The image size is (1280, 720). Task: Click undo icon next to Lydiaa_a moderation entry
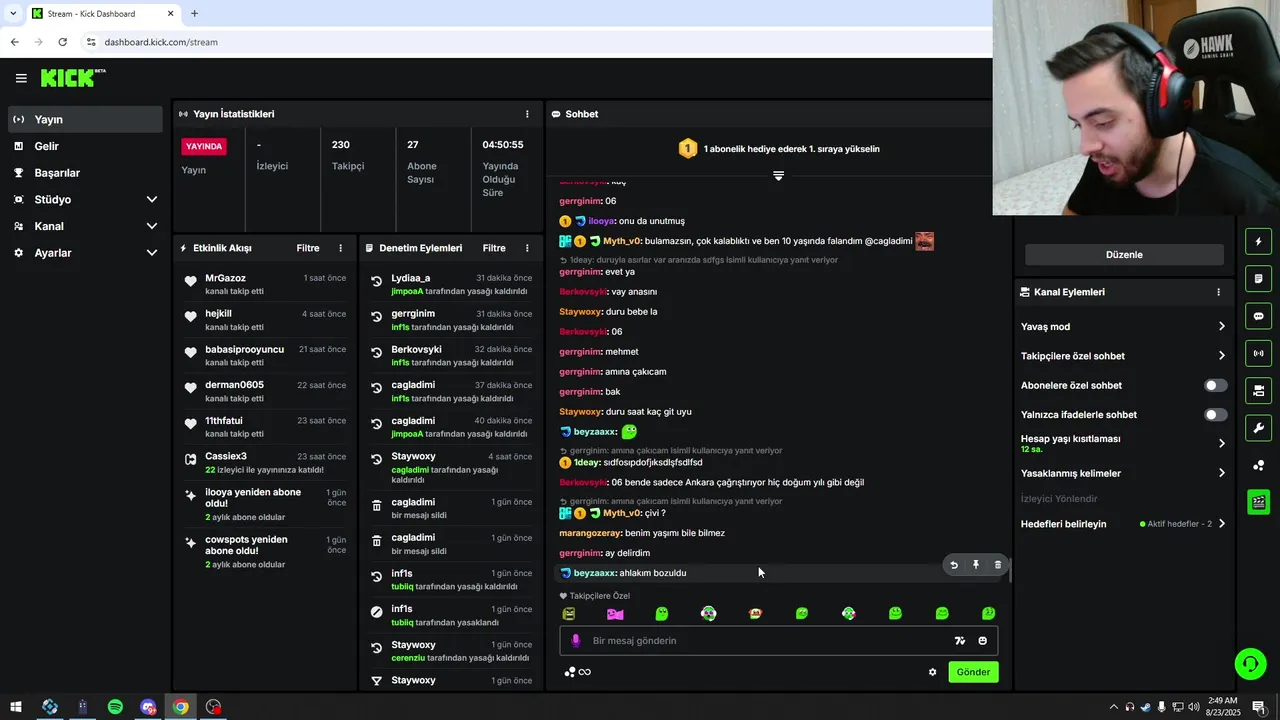coord(377,283)
